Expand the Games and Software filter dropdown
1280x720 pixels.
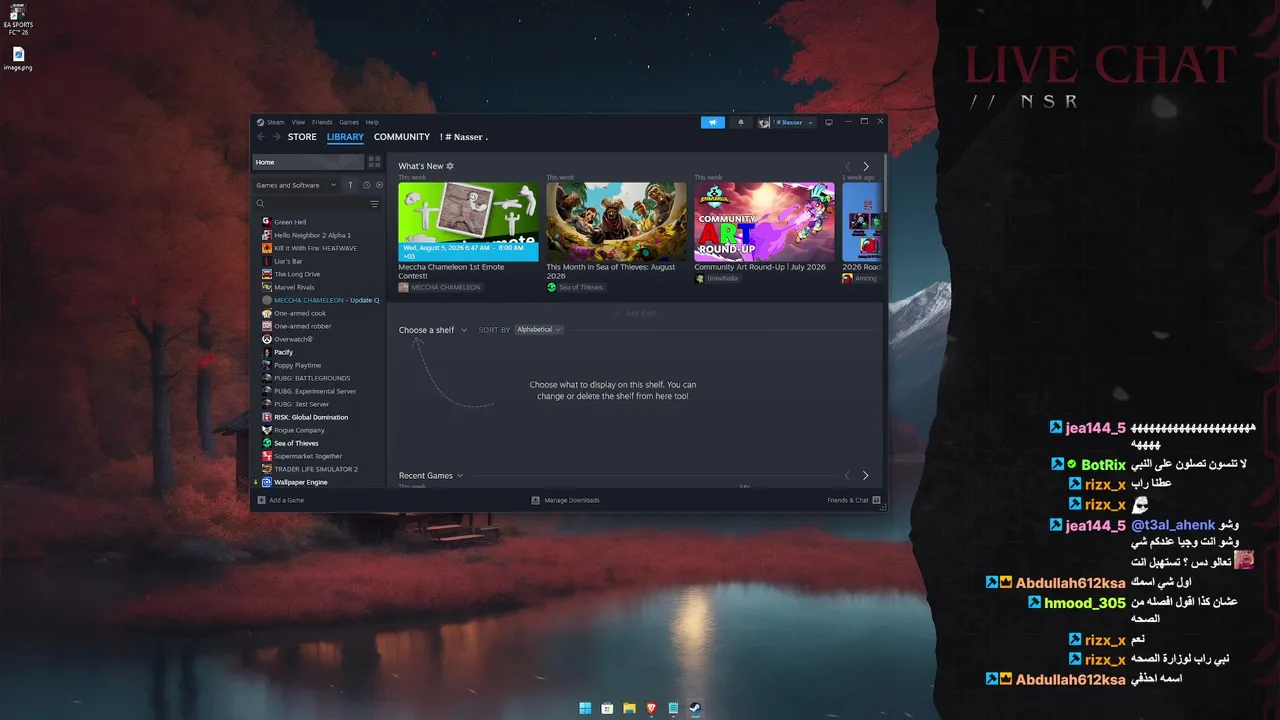pos(296,185)
